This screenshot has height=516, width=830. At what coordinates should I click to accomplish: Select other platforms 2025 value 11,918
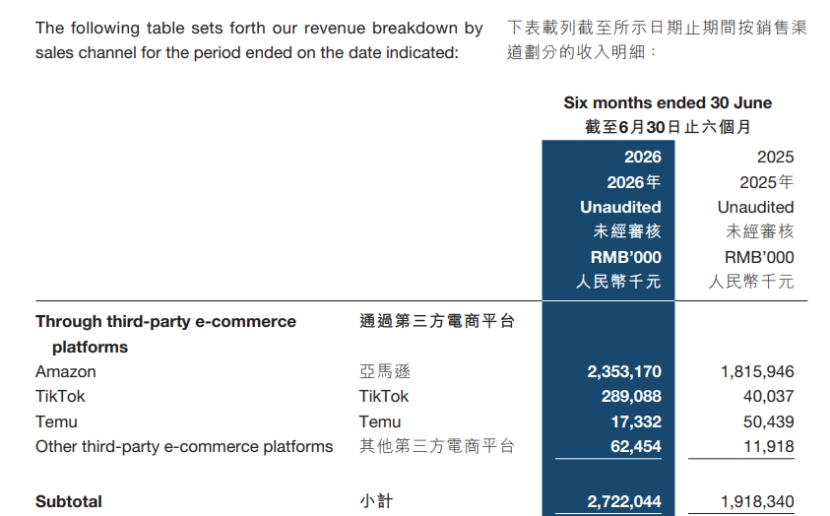(x=769, y=447)
